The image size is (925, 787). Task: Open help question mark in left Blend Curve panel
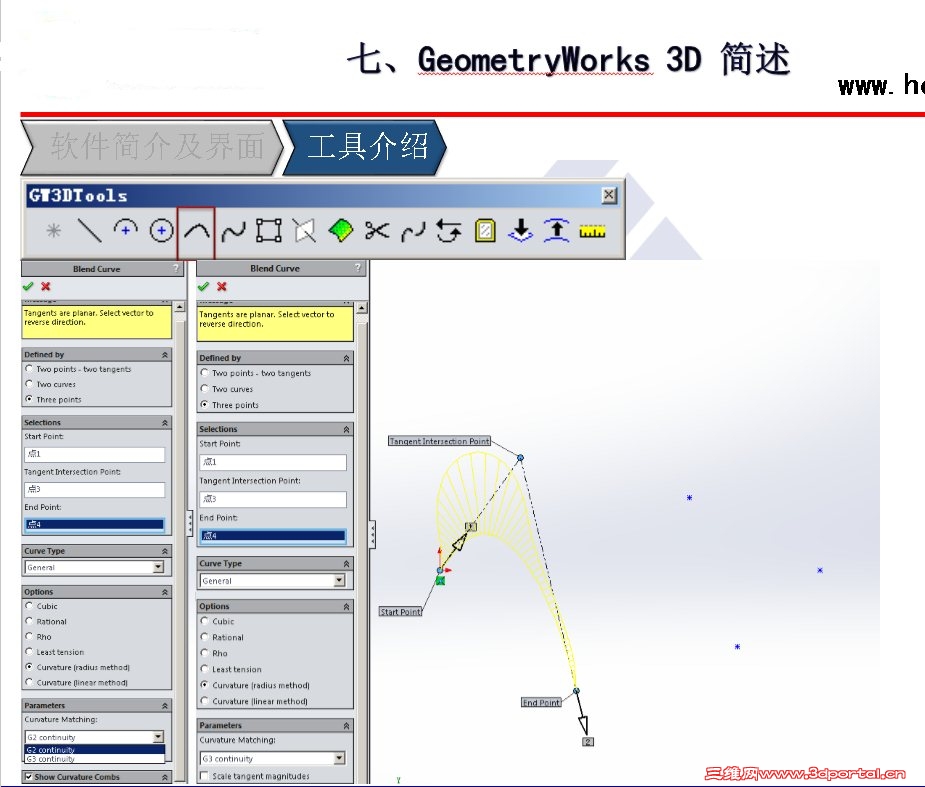176,268
